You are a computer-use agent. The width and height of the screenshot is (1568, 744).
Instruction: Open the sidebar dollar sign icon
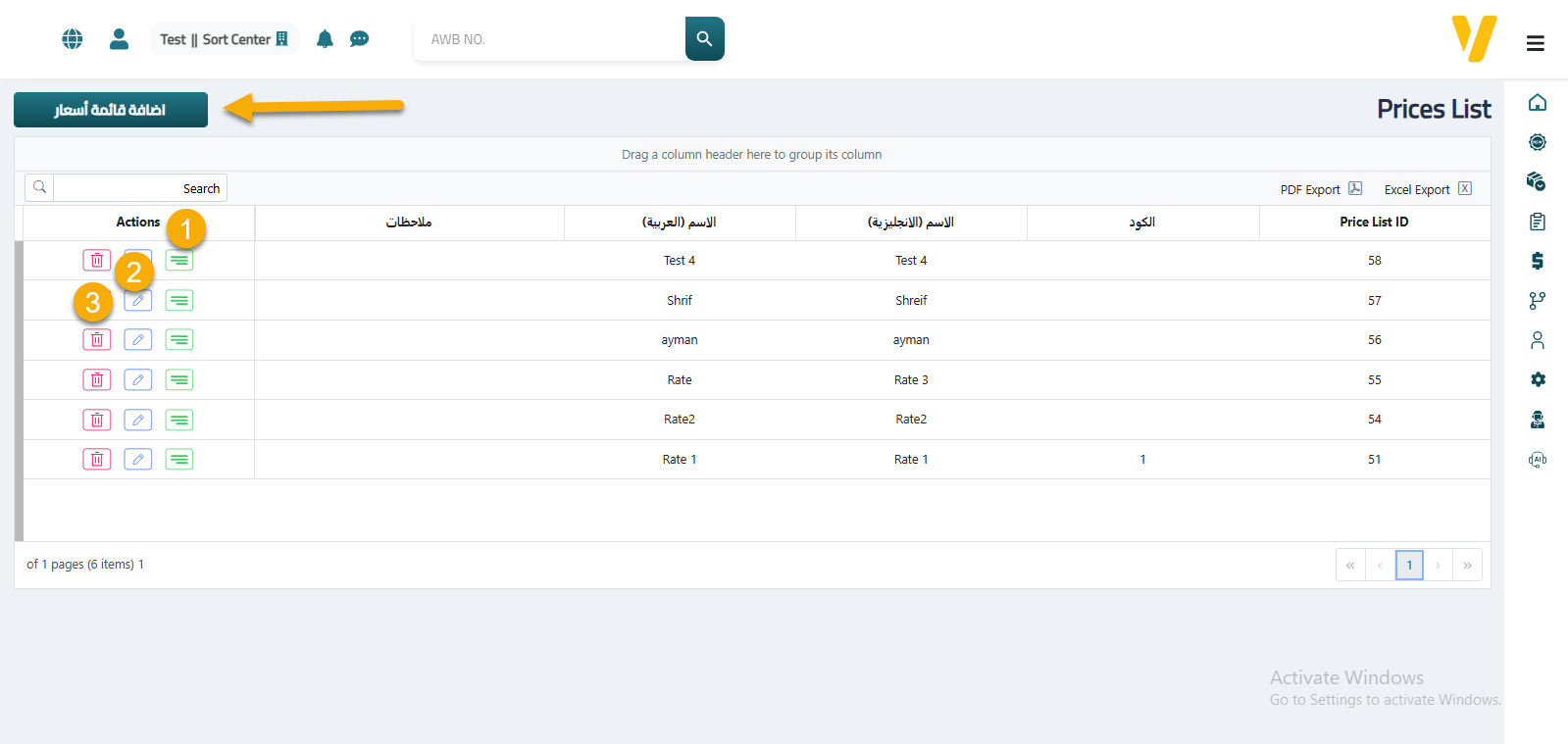(1538, 261)
